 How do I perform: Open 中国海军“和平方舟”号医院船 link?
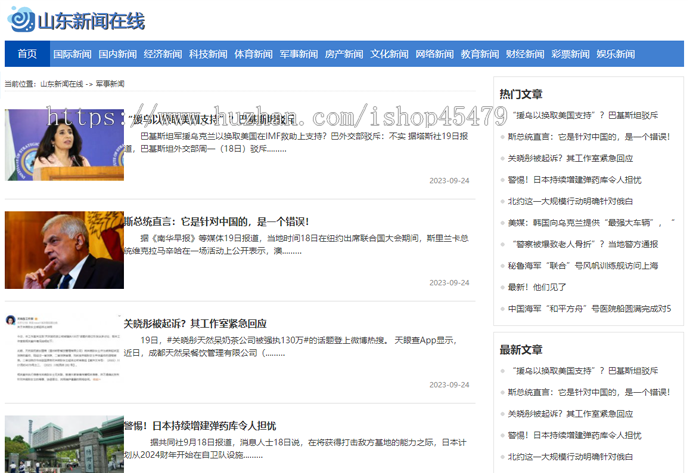[x=590, y=309]
